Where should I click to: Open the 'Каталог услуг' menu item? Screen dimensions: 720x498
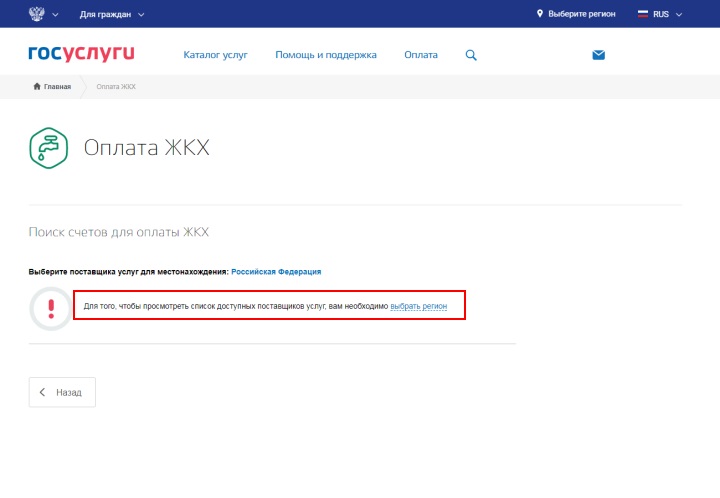coord(215,55)
